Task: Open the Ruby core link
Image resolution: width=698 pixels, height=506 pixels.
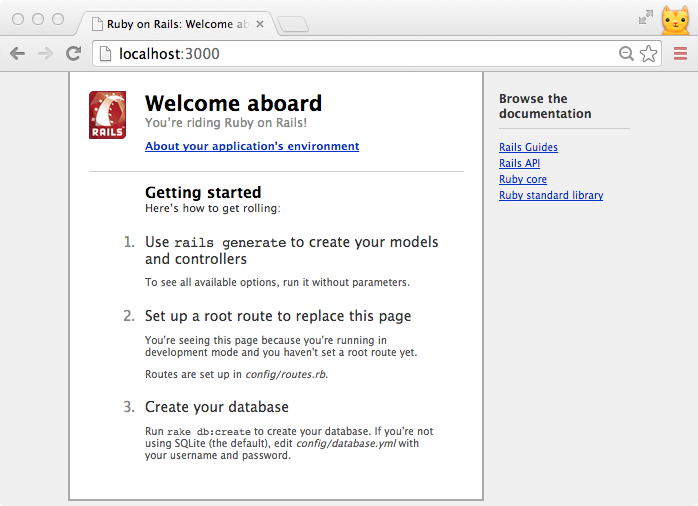Action: tap(523, 179)
